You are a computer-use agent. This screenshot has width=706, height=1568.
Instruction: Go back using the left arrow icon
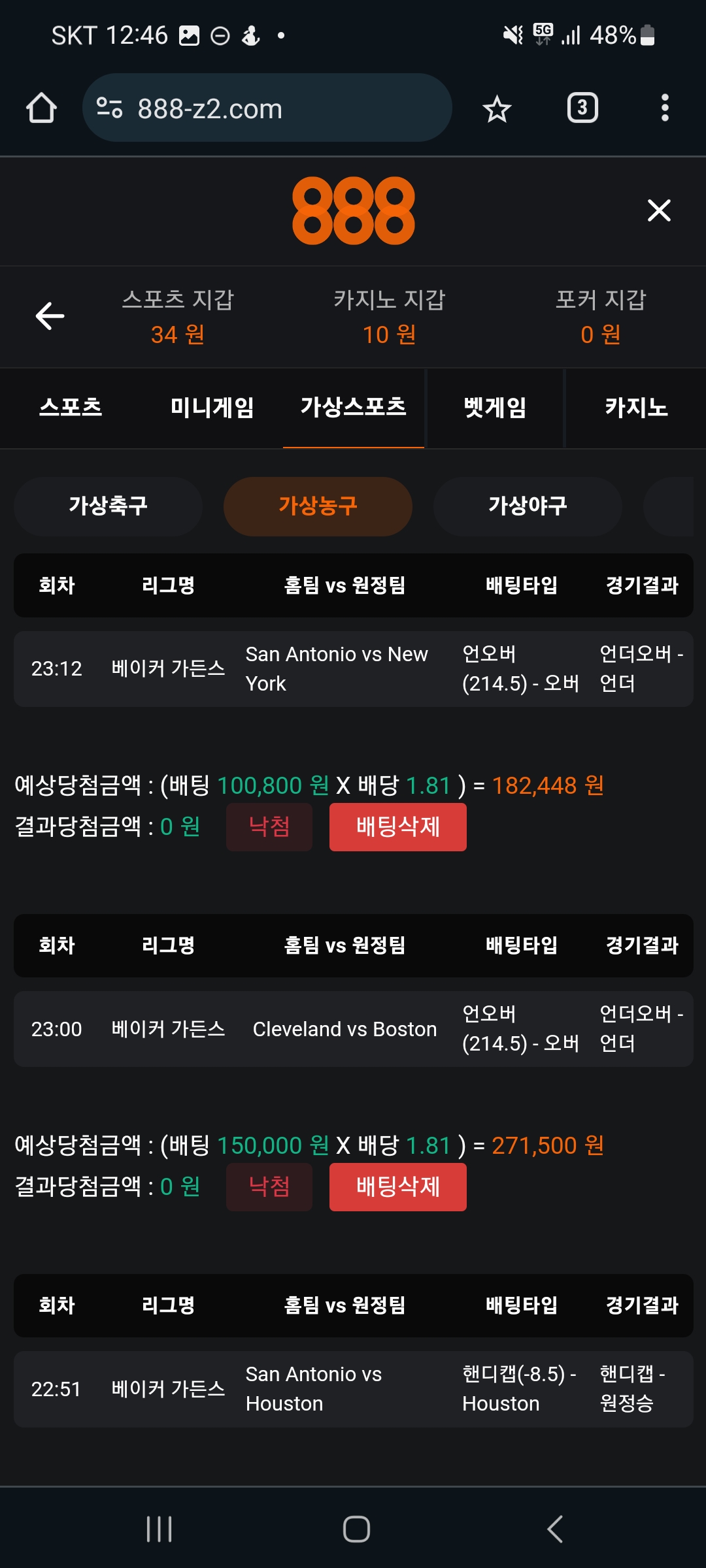point(50,316)
